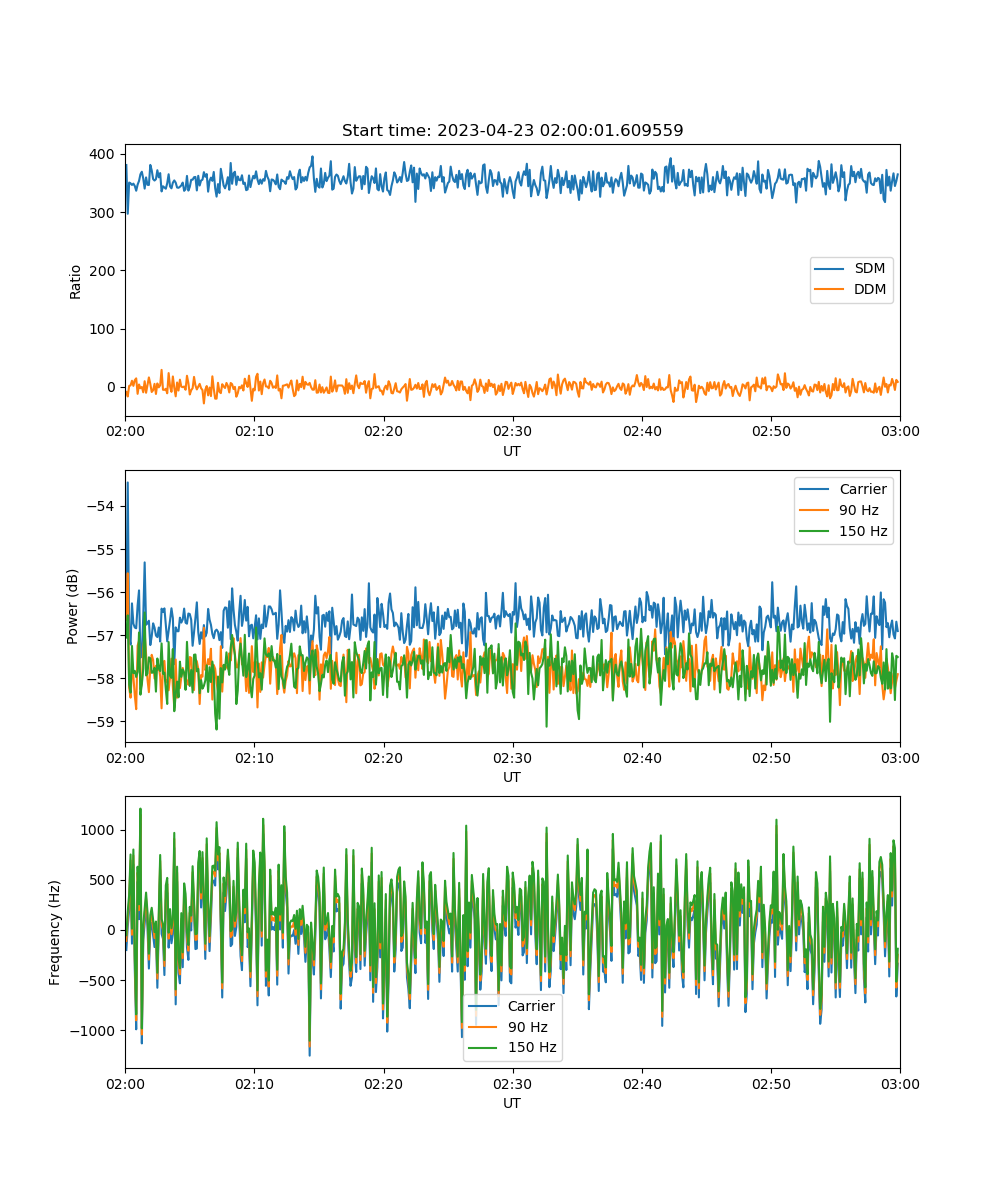Select 'Carrier' in the Frequency plot legend
Screen dimensions: 1000x1200
click(x=531, y=1006)
